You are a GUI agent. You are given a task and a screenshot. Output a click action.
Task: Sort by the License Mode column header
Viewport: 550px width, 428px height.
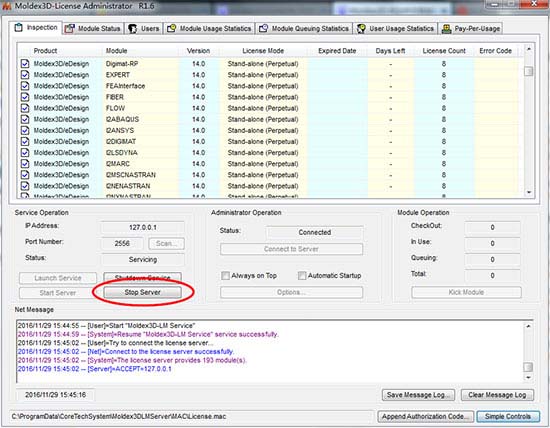pos(263,51)
